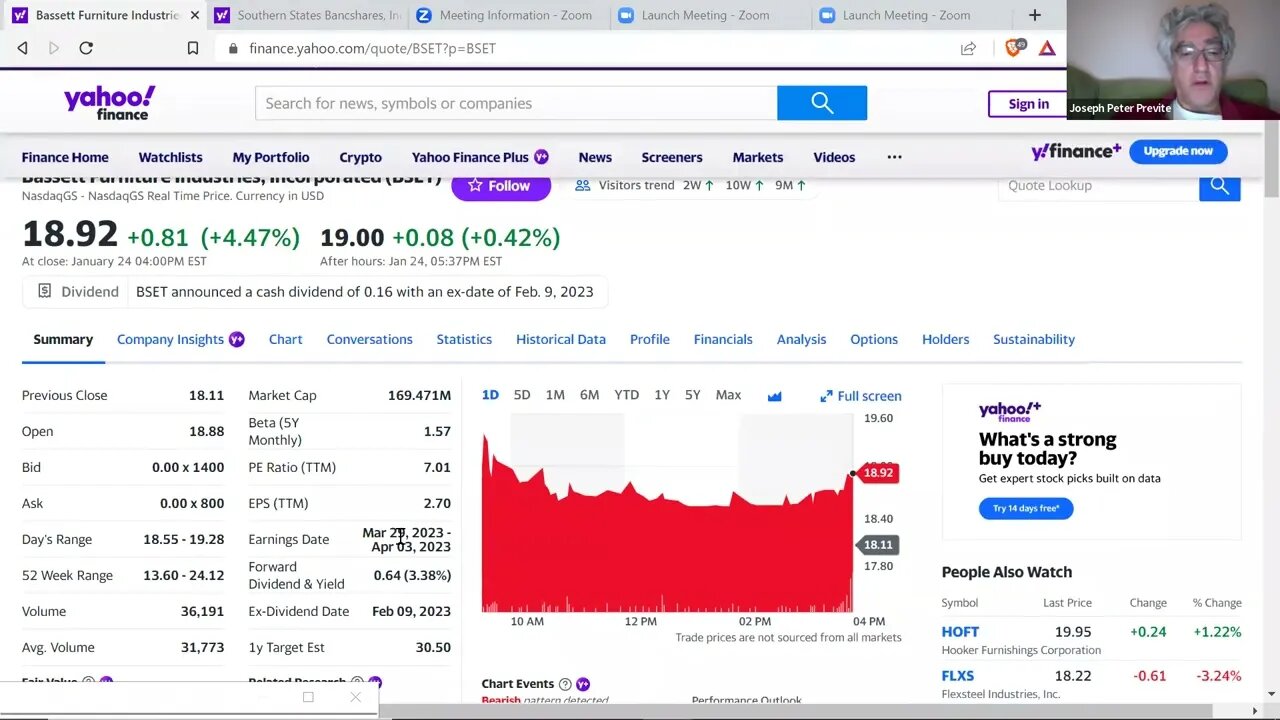
Task: Click Try 14 days free button
Action: [x=1026, y=508]
